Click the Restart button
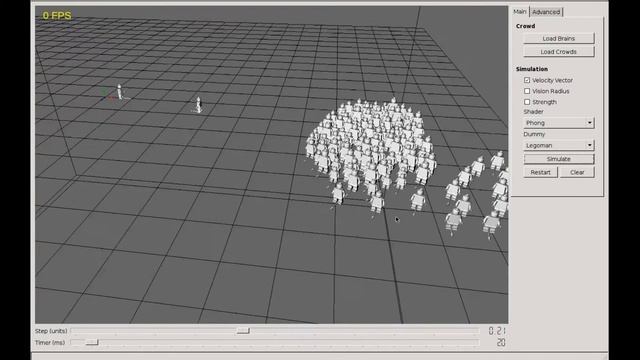Image resolution: width=640 pixels, height=360 pixels. point(540,172)
